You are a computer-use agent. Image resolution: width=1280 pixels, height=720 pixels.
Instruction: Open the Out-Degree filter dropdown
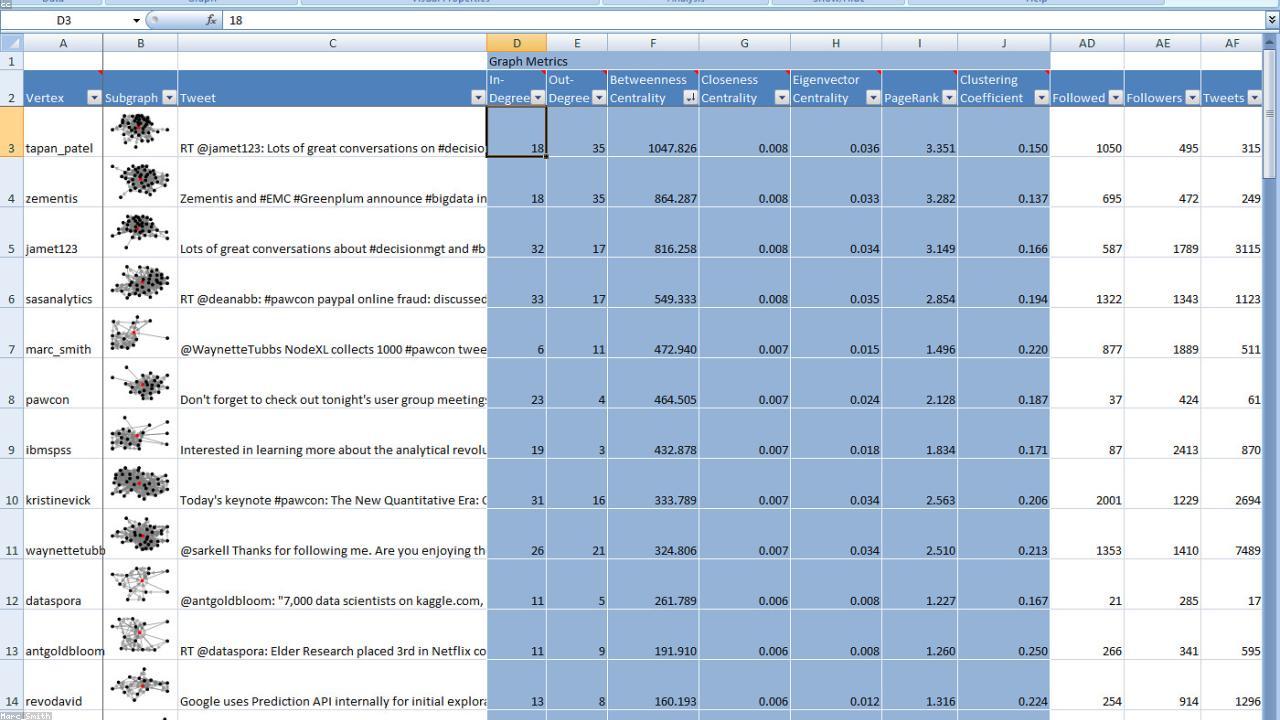point(598,98)
